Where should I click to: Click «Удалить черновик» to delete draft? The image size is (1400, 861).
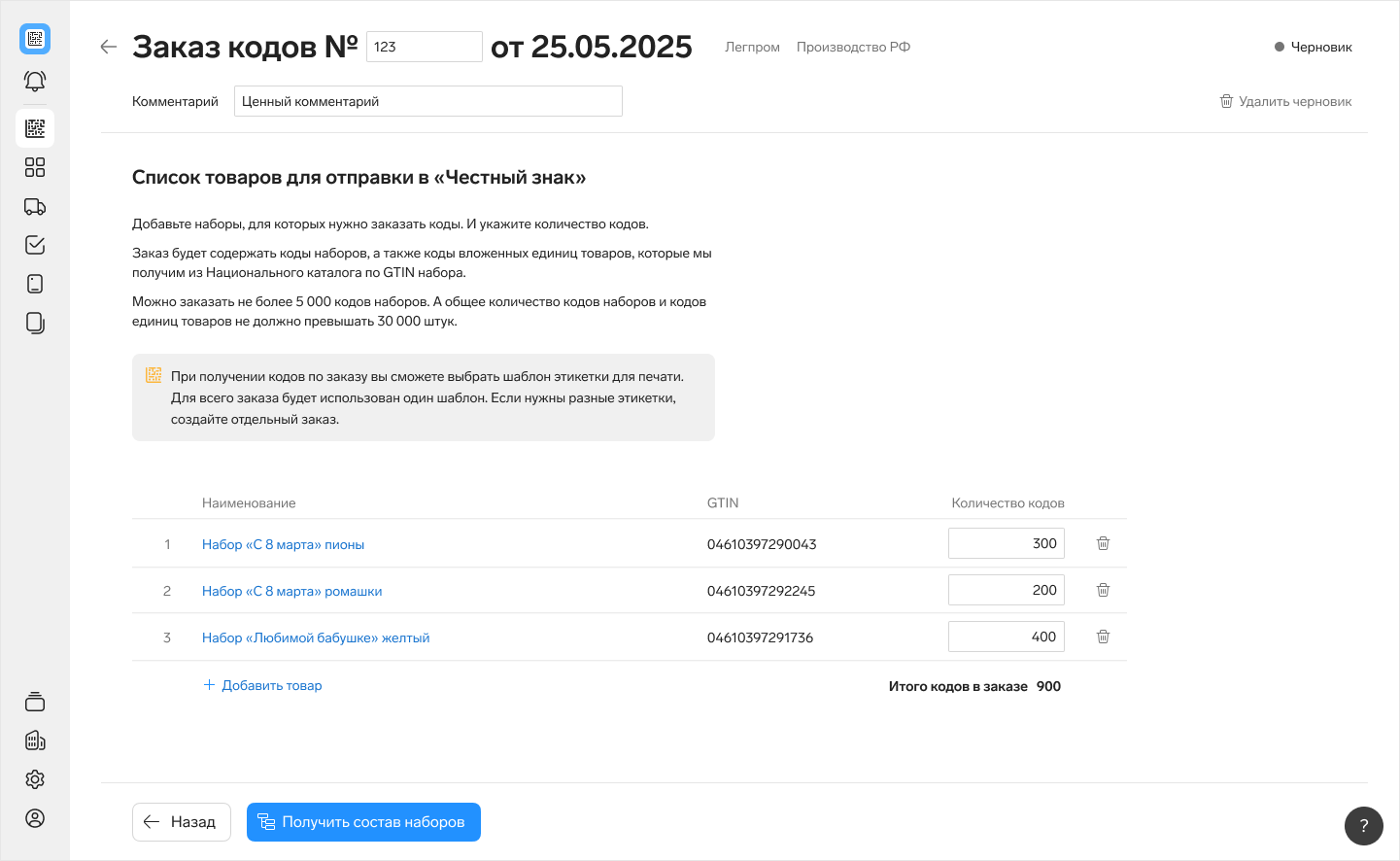point(1285,101)
